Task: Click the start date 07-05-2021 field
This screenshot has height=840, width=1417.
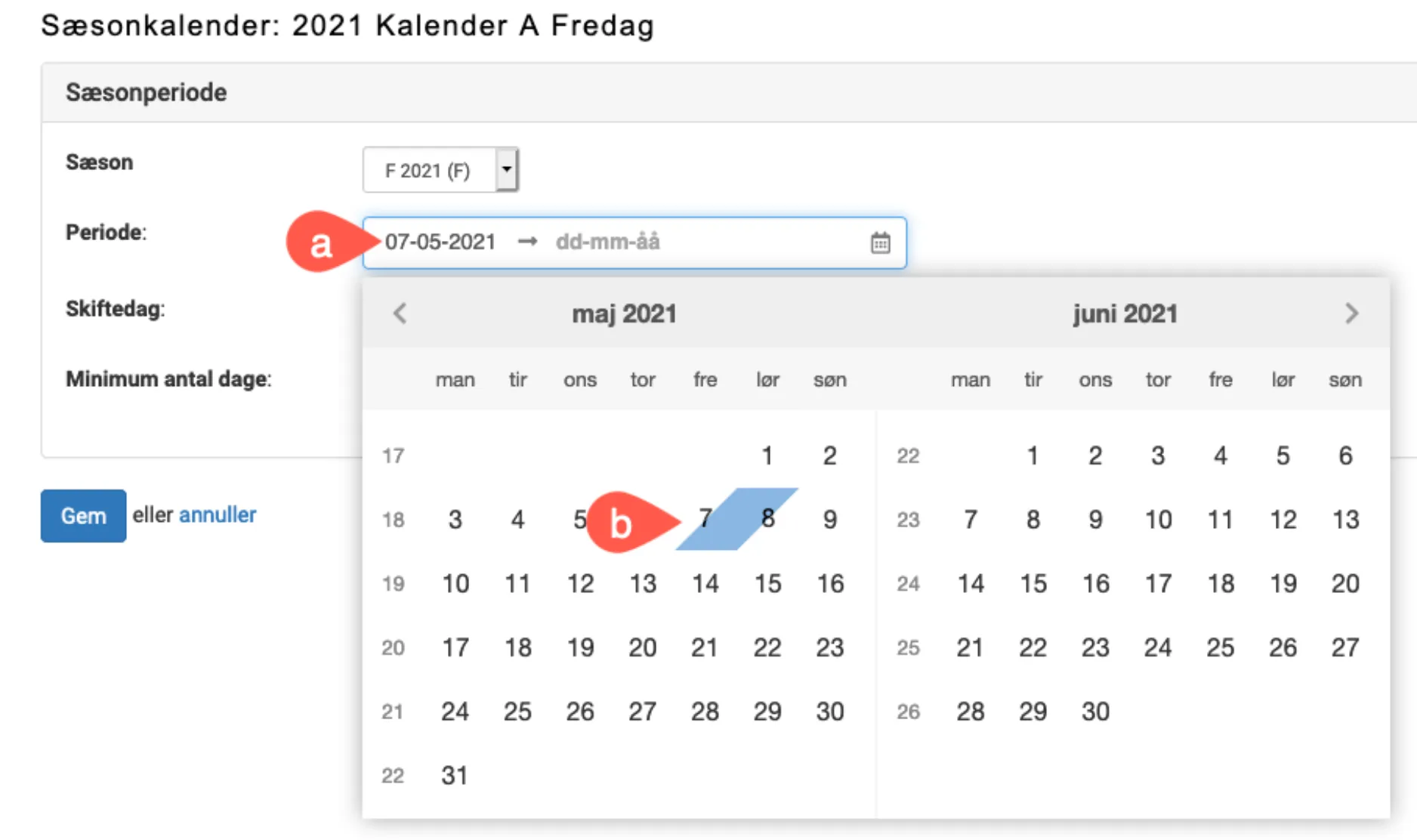Action: click(440, 242)
